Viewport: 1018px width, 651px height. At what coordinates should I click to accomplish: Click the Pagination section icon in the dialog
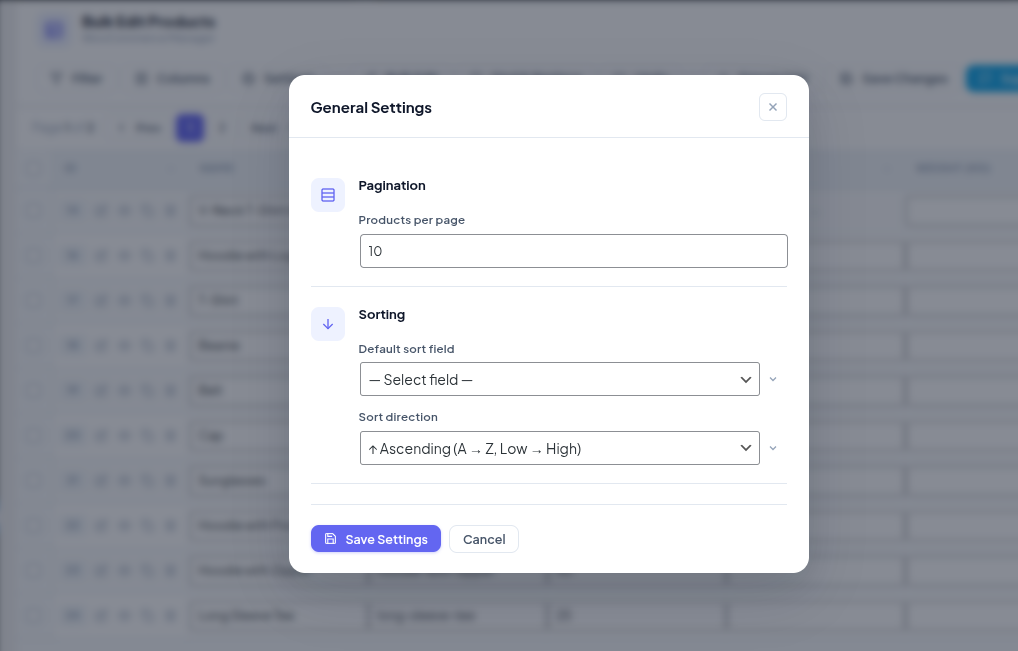point(328,195)
